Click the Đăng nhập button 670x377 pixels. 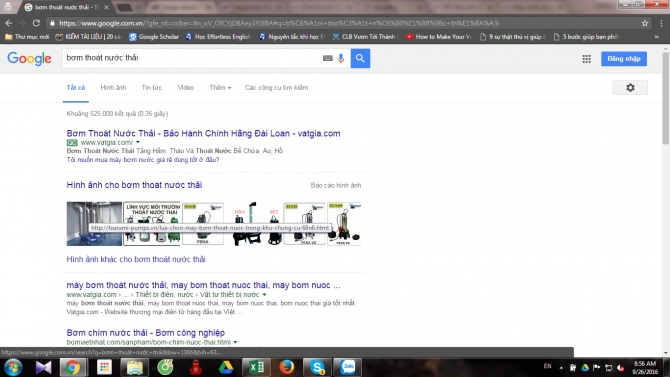pyautogui.click(x=624, y=59)
